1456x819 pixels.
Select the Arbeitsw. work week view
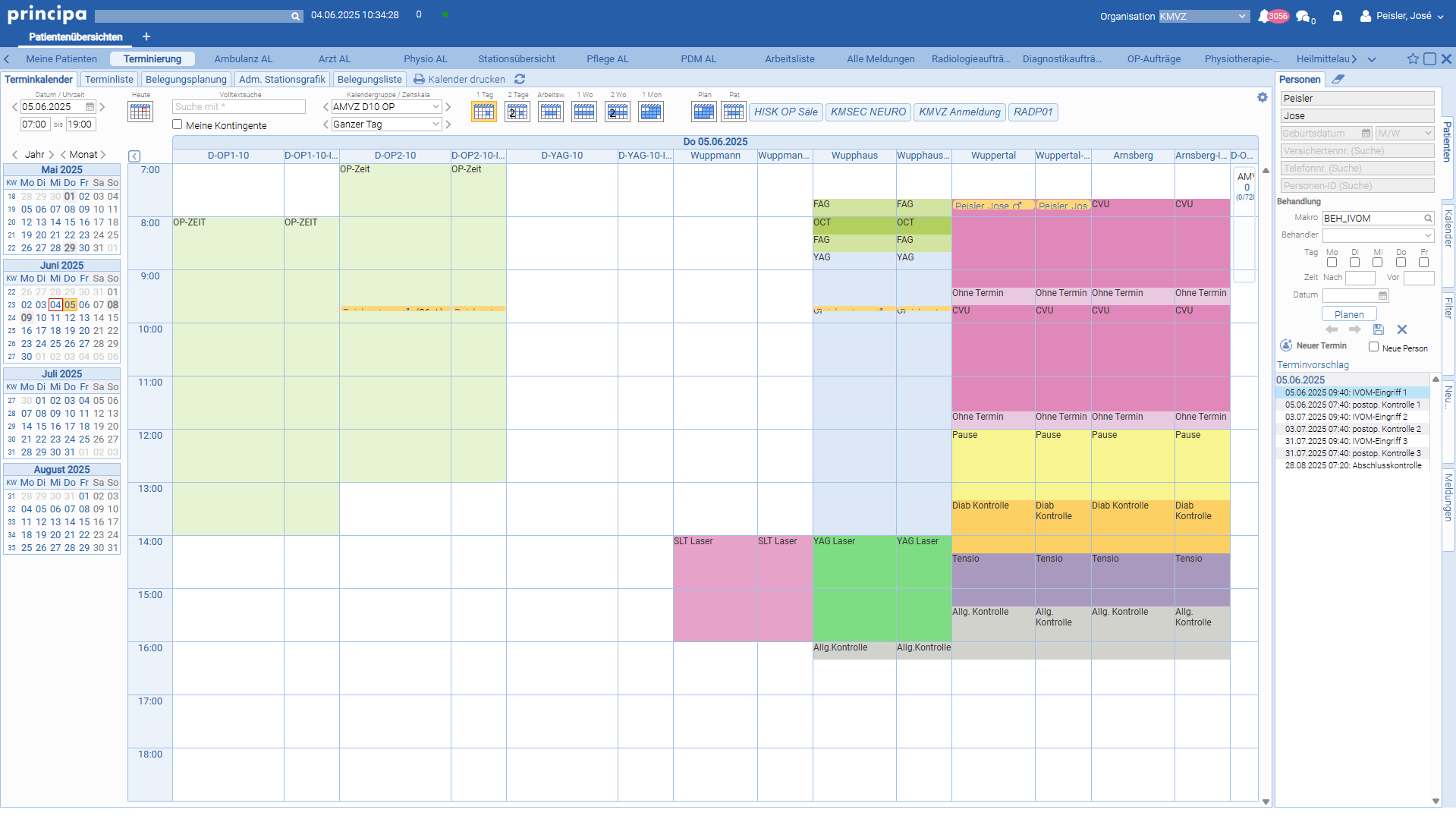tap(551, 112)
